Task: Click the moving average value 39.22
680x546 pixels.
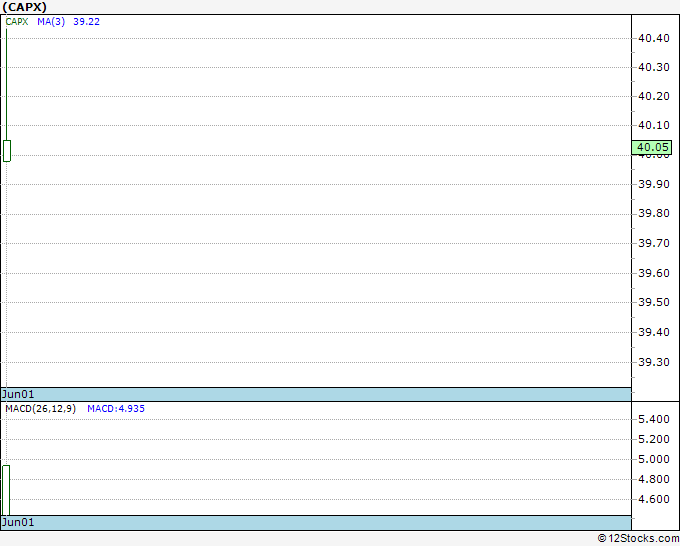Action: click(86, 22)
